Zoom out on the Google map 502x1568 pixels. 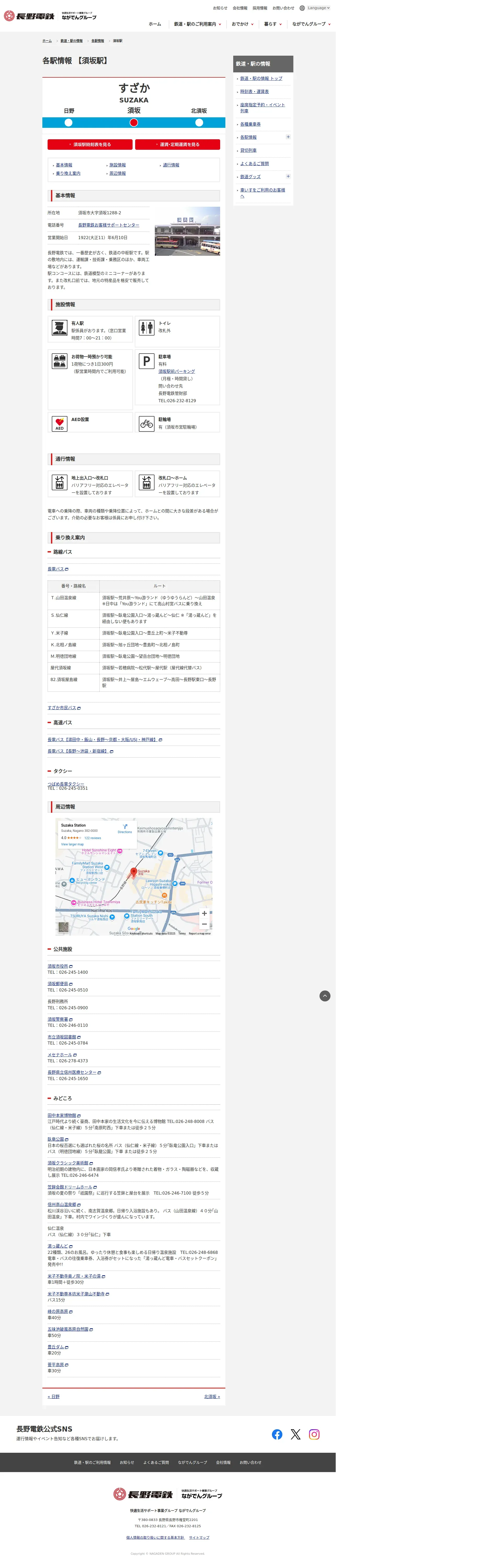(x=204, y=924)
